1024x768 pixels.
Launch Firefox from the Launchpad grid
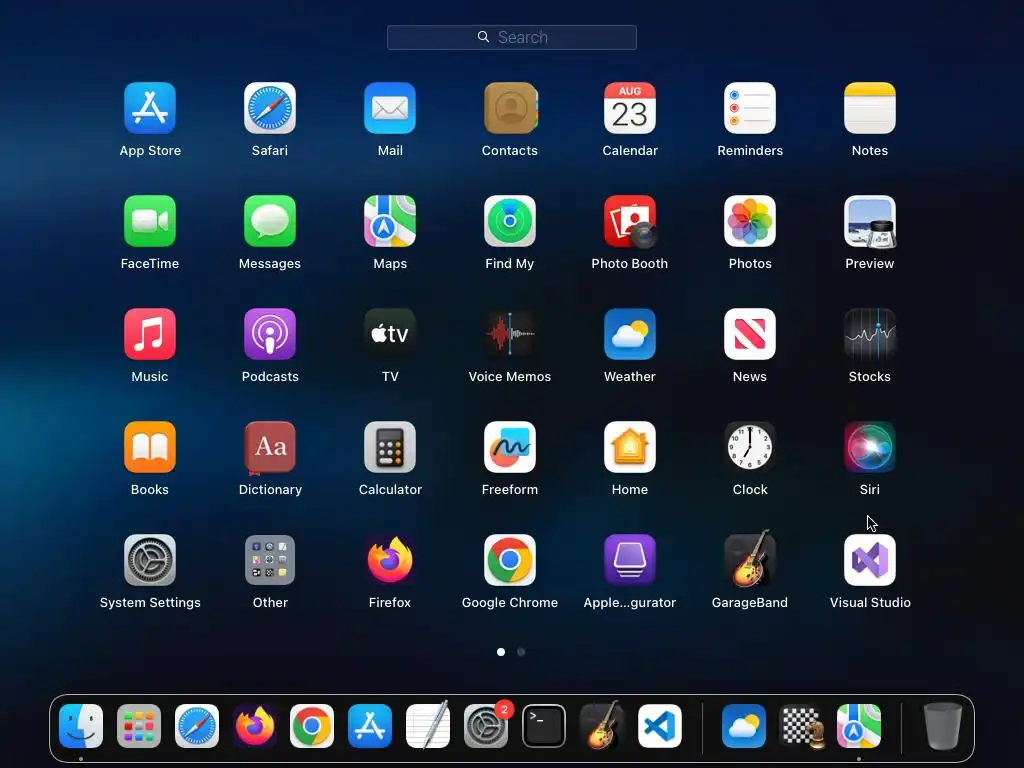click(x=390, y=560)
